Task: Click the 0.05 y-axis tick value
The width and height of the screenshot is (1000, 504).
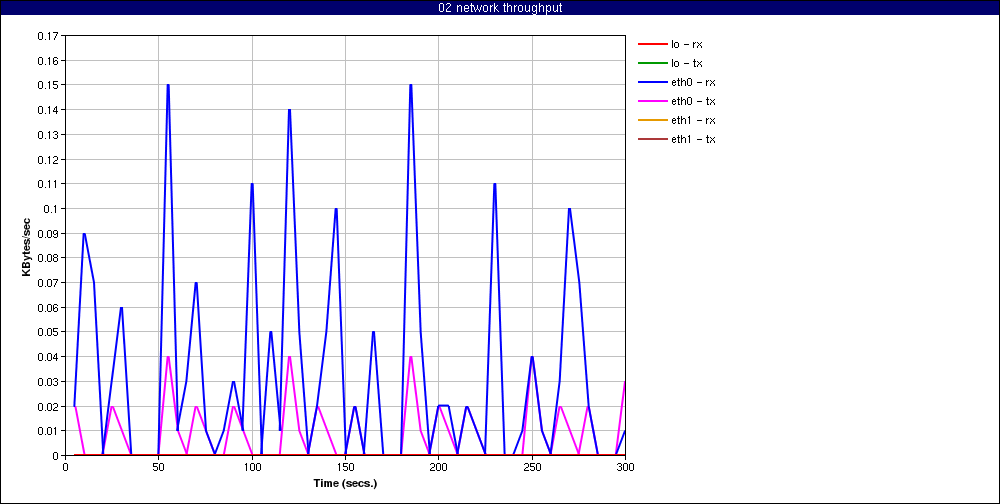Action: pyautogui.click(x=48, y=332)
